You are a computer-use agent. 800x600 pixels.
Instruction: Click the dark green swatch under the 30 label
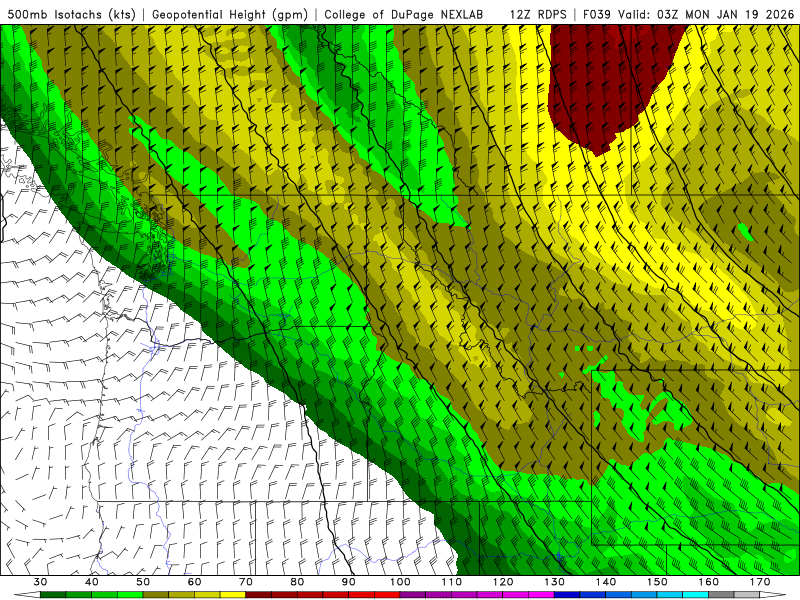pos(53,595)
